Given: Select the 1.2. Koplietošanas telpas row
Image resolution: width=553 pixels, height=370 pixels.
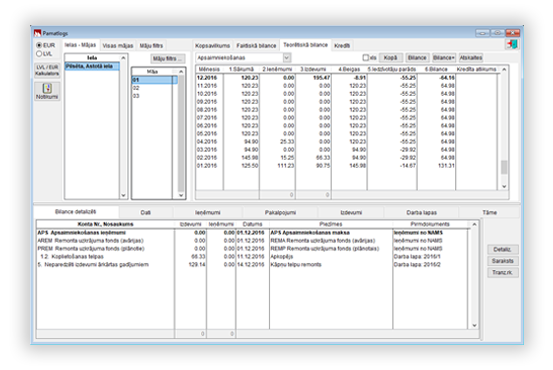Looking at the screenshot, I should tap(253, 256).
